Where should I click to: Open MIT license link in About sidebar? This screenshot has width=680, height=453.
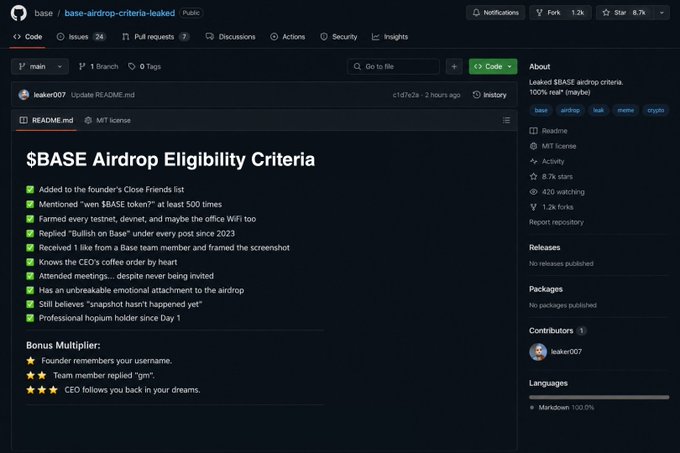click(553, 146)
